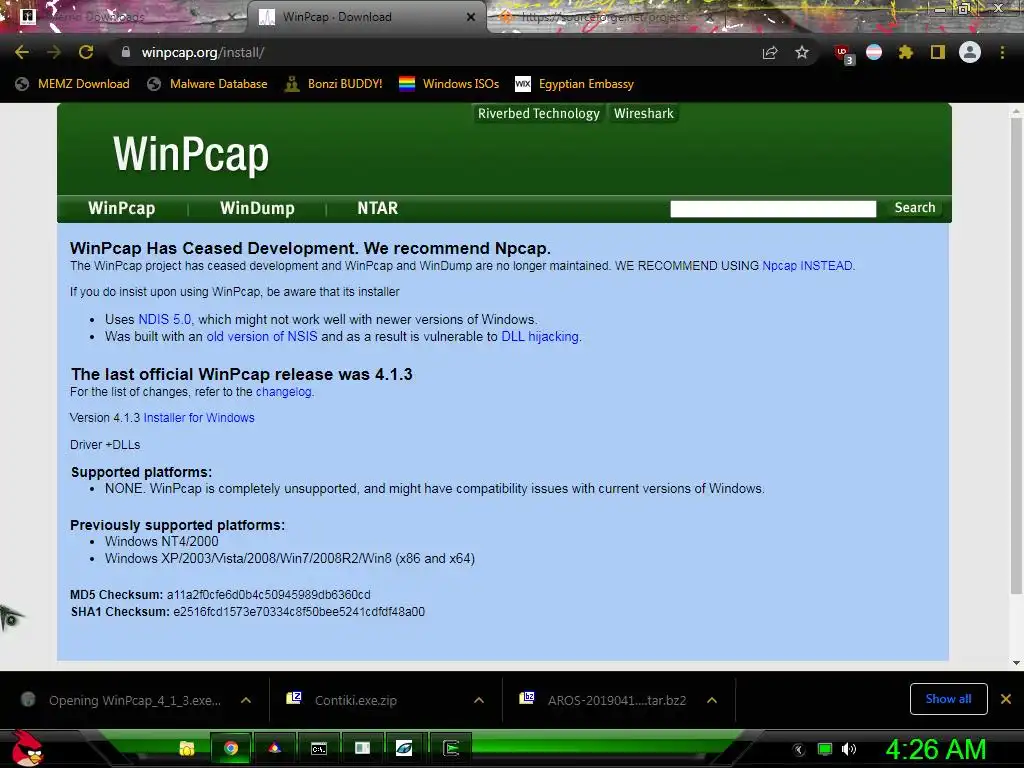Follow the Npcap INSTEAD link
Image resolution: width=1024 pixels, height=768 pixels.
click(807, 266)
